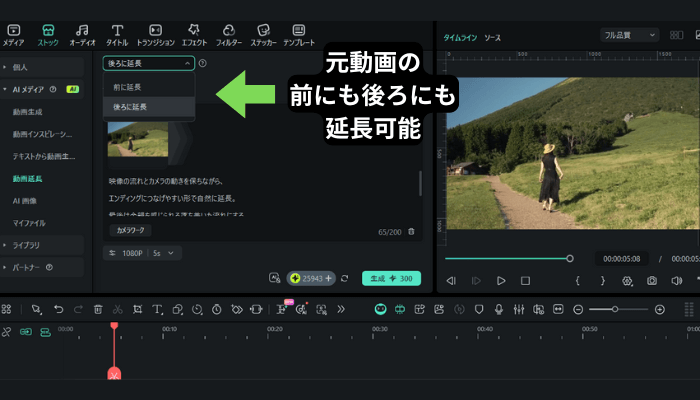Screen dimensions: 700x400
Task: Click the undo arrow in timeline toolbar
Action: (59, 310)
